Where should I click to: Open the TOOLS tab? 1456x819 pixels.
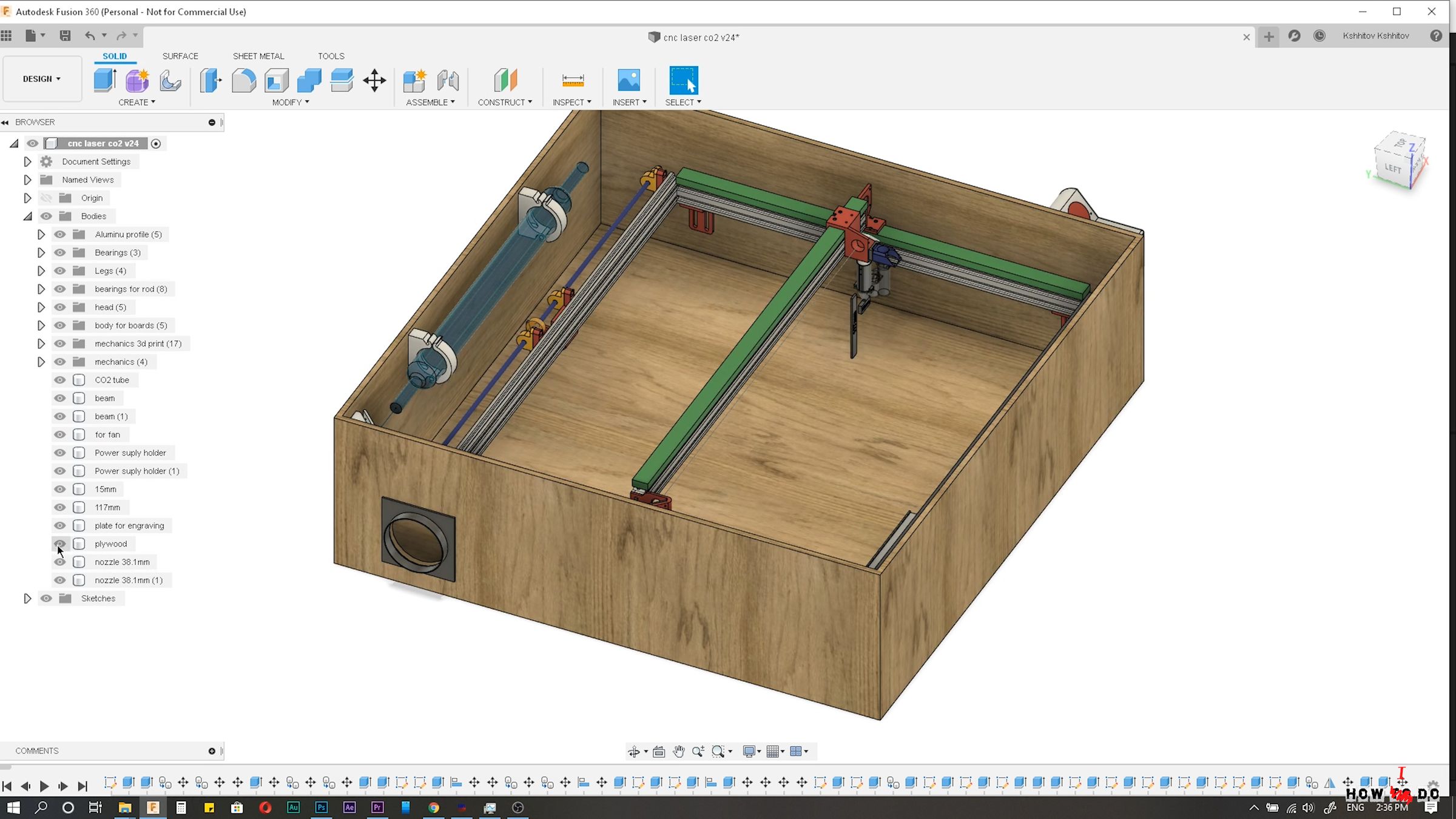[331, 56]
